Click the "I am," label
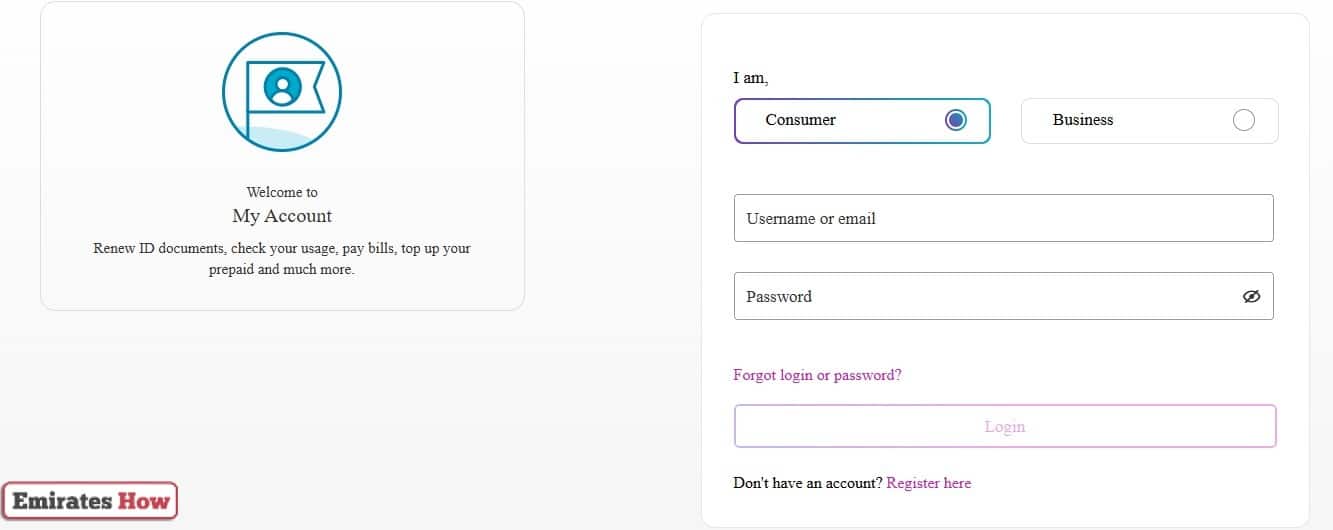The width and height of the screenshot is (1333, 530). (751, 78)
